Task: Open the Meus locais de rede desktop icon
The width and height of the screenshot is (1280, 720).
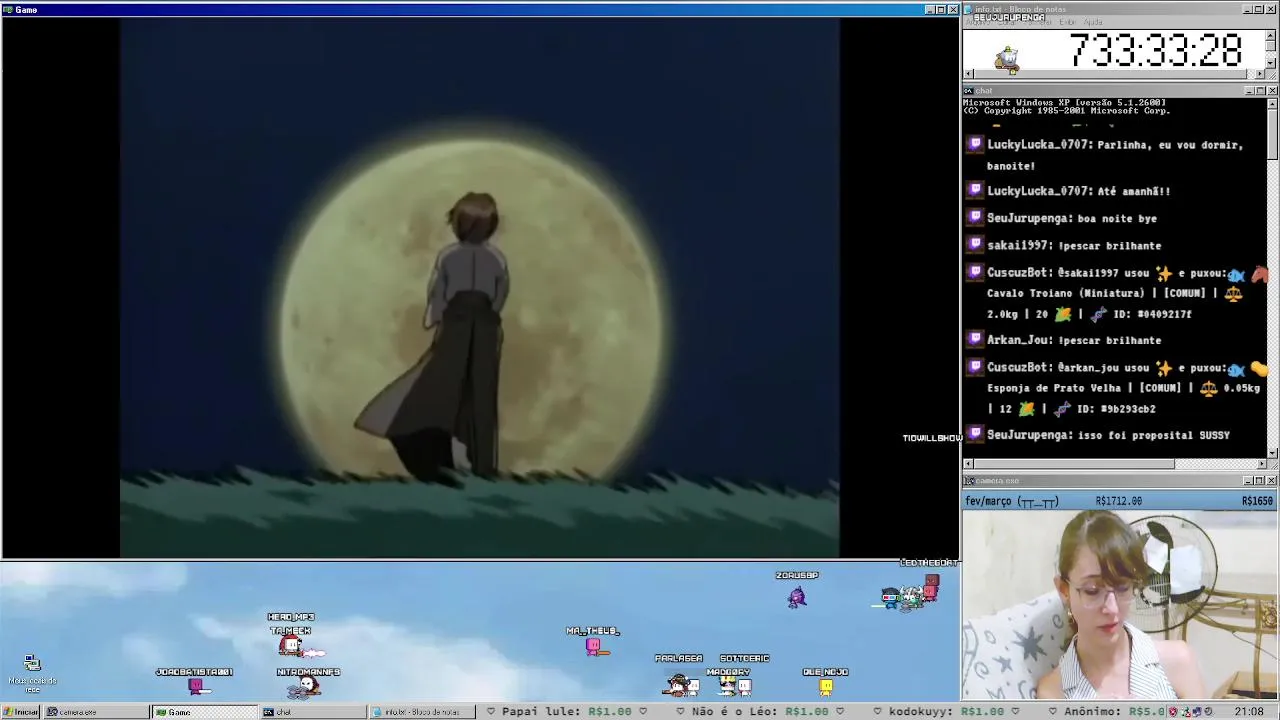Action: click(x=32, y=673)
